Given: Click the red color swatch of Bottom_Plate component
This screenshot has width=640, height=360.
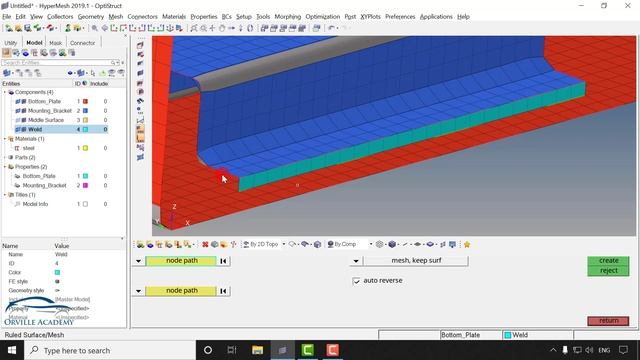Looking at the screenshot, I should (x=85, y=102).
